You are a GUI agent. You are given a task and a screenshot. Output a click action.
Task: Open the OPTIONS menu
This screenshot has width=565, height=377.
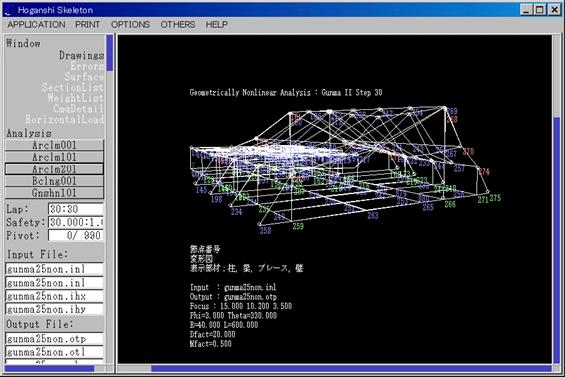tap(130, 25)
